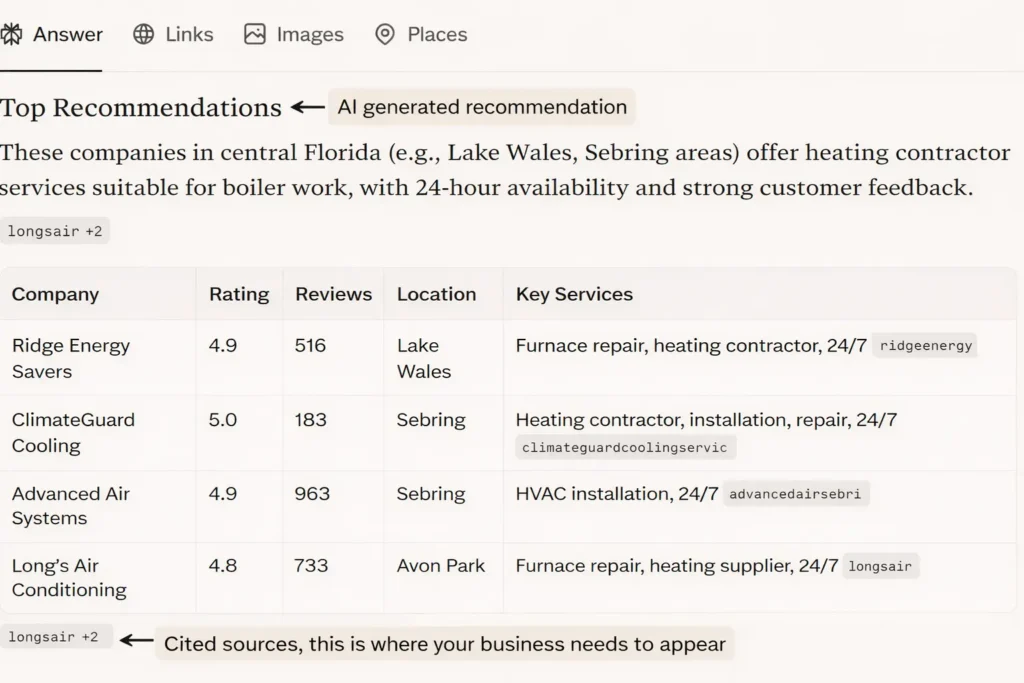Open the Images tab
Image resolution: width=1024 pixels, height=683 pixels.
(310, 34)
